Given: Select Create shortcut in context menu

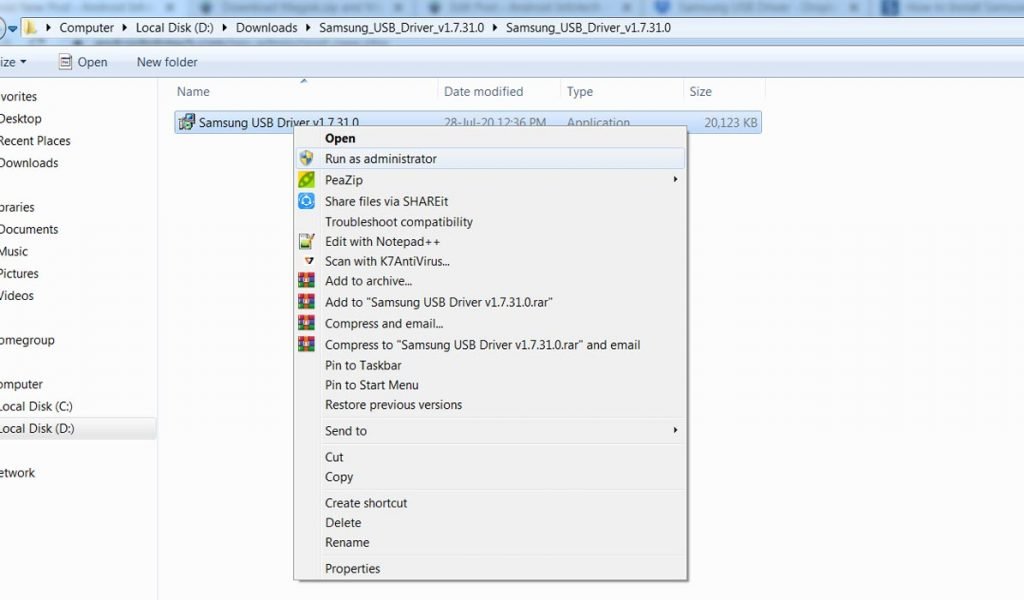Looking at the screenshot, I should point(366,503).
